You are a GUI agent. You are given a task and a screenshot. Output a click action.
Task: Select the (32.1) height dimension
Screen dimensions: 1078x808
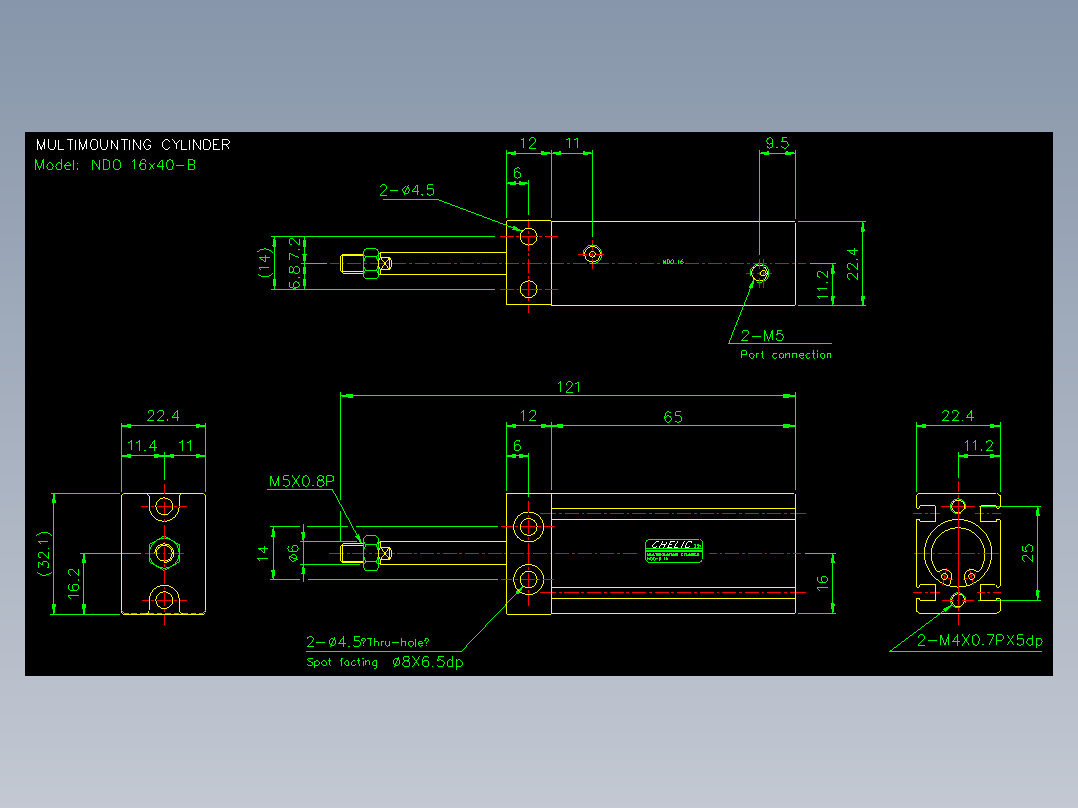tap(44, 554)
